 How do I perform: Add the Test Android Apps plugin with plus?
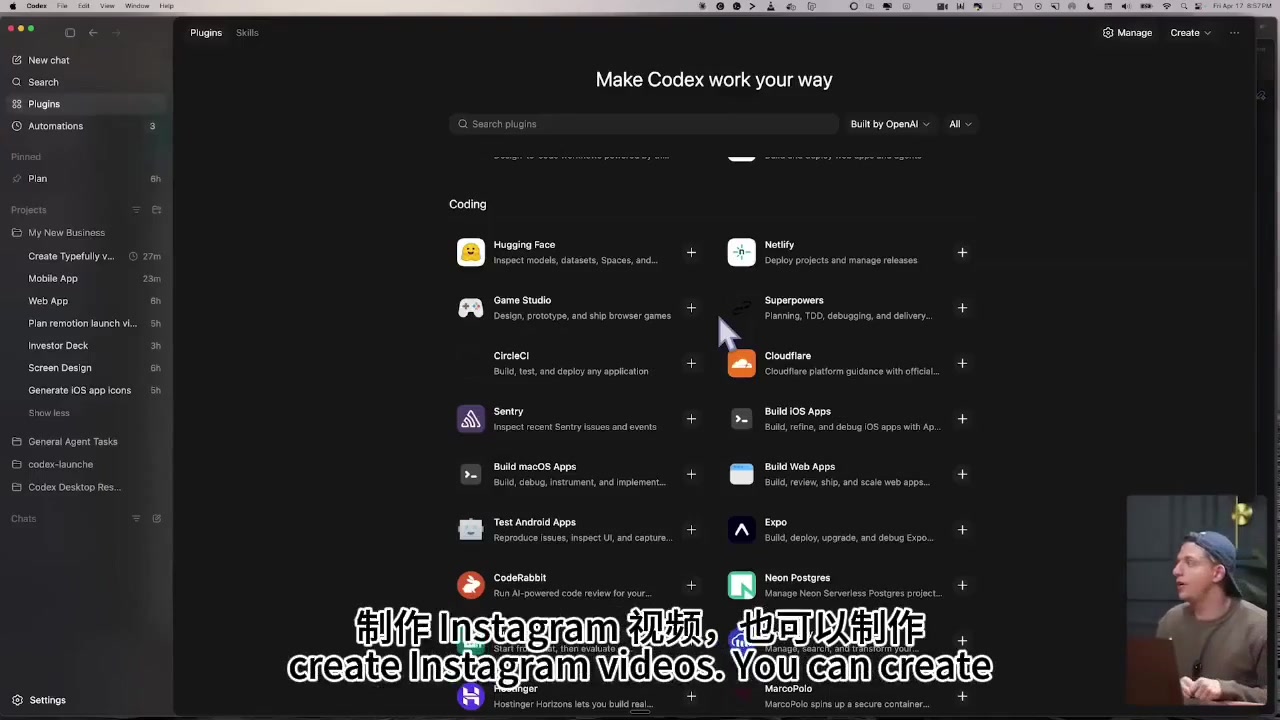point(691,530)
